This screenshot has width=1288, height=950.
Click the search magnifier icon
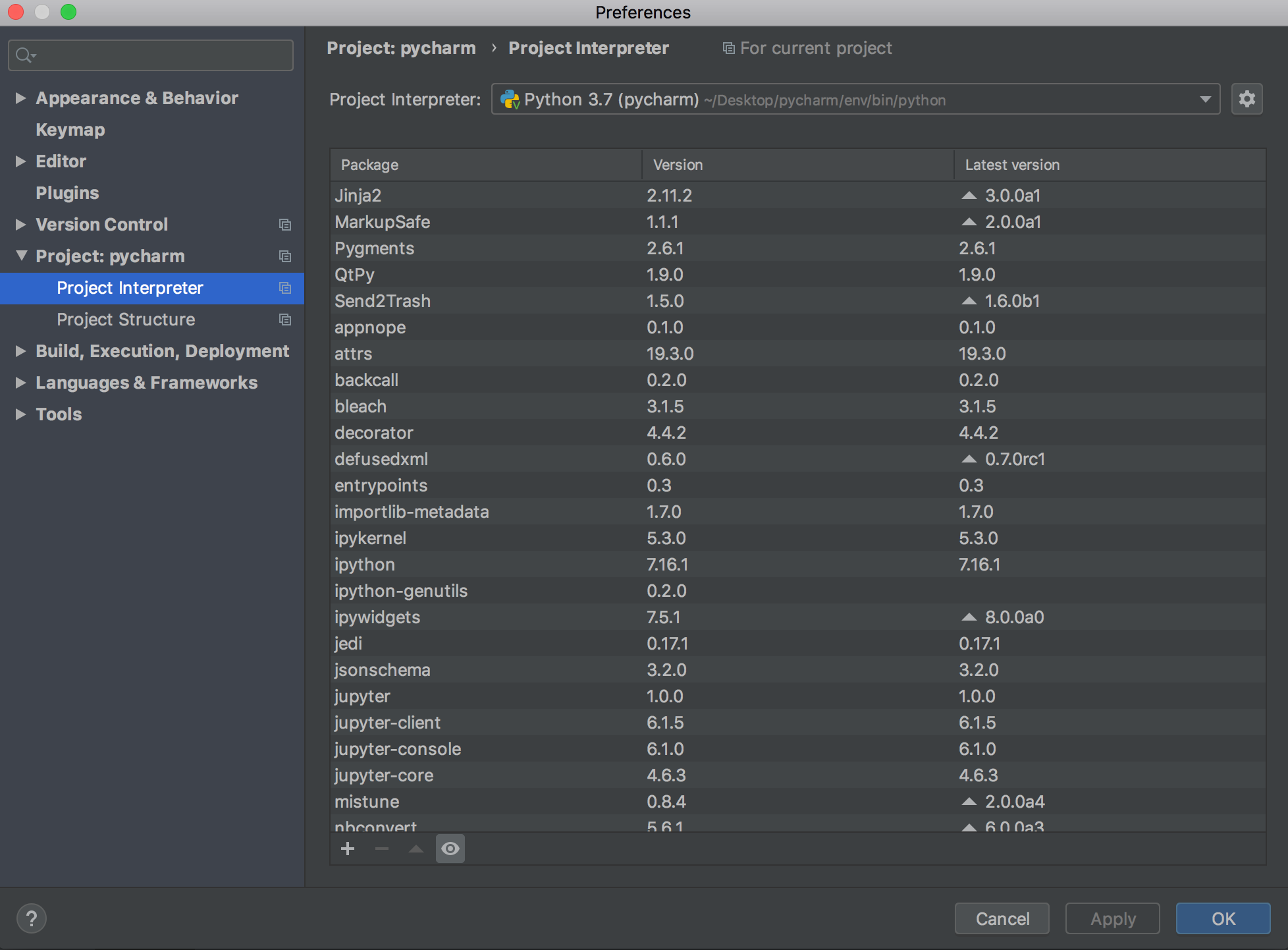[25, 55]
